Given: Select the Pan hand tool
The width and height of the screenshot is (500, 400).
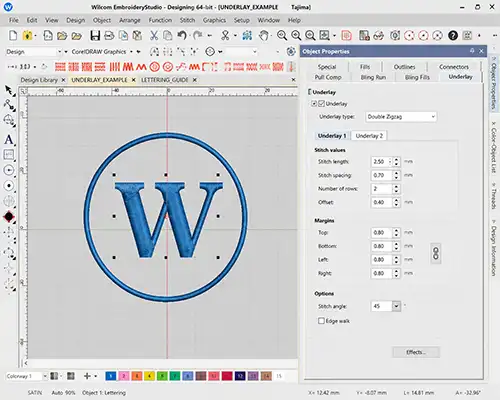Looking at the screenshot, I should click(264, 35).
